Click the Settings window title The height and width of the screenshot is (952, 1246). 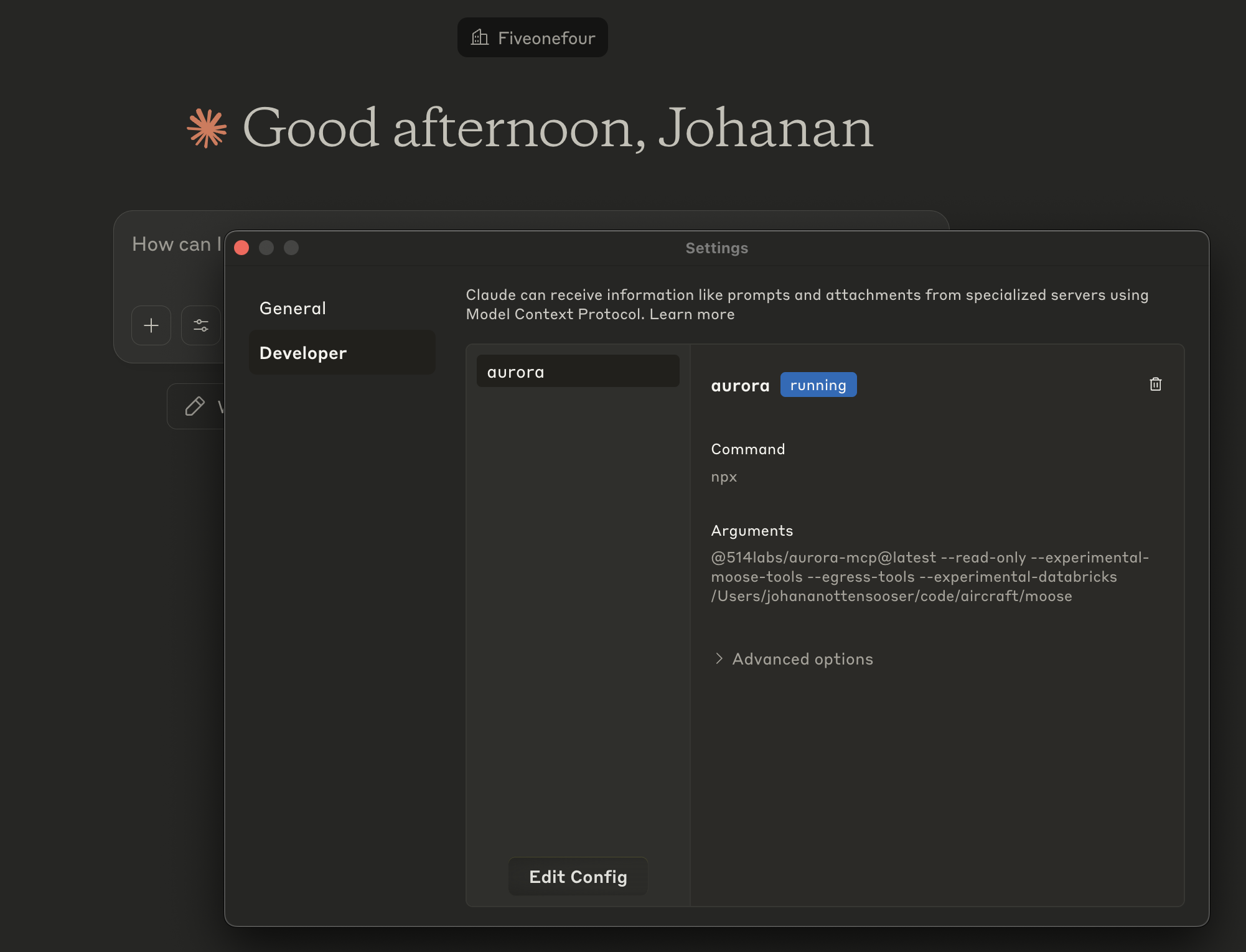coord(717,248)
